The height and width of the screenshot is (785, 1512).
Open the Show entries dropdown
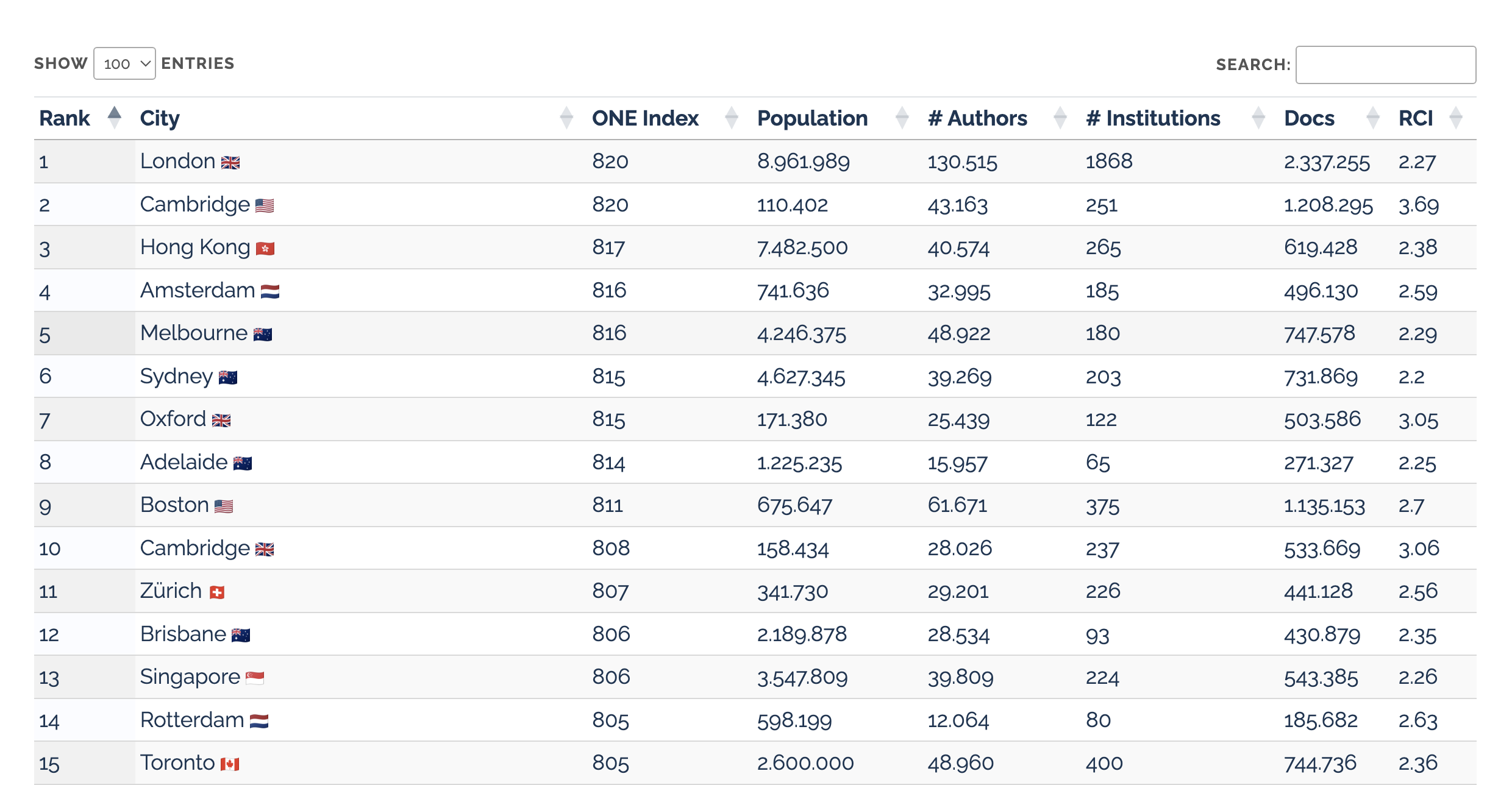(124, 63)
